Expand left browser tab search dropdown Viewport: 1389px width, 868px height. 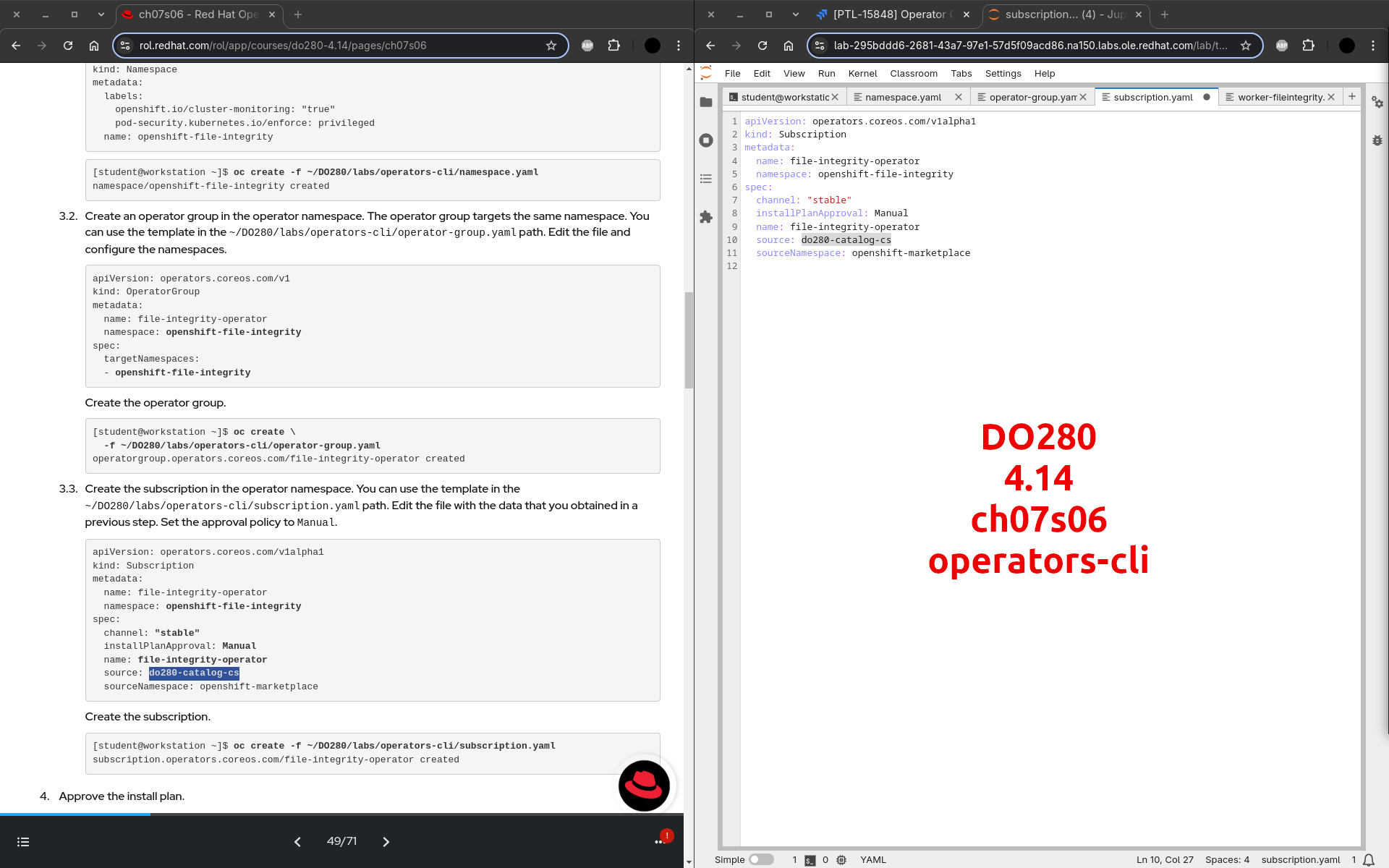coord(101,14)
